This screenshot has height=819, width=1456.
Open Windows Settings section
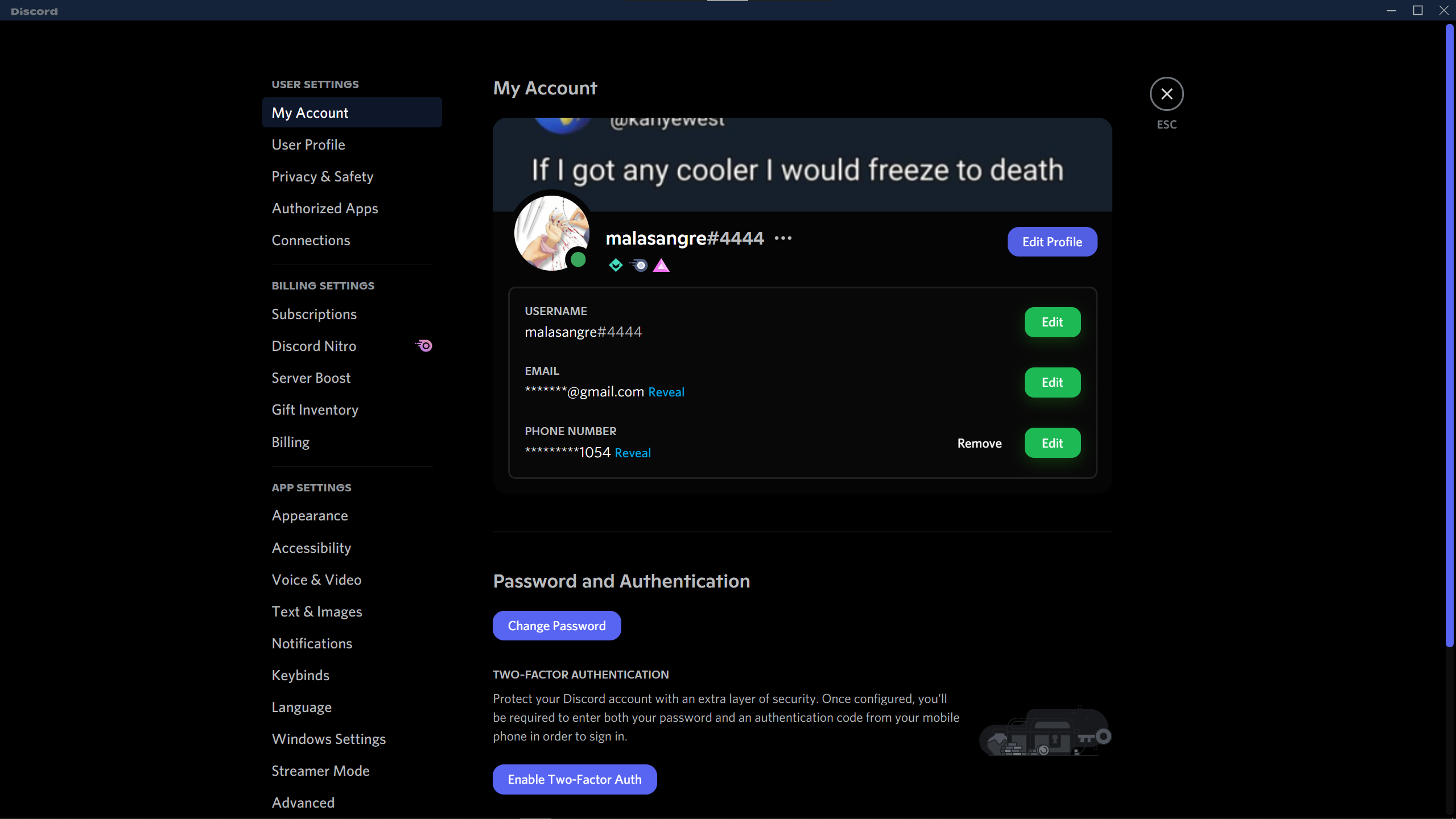(x=352, y=739)
